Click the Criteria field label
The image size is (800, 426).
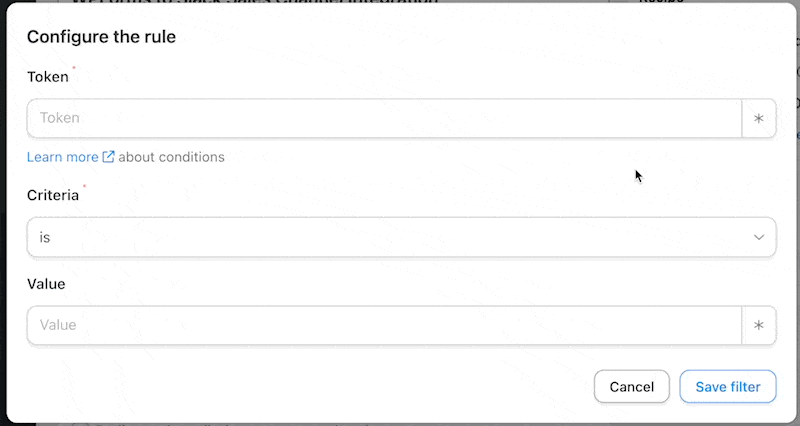point(53,195)
